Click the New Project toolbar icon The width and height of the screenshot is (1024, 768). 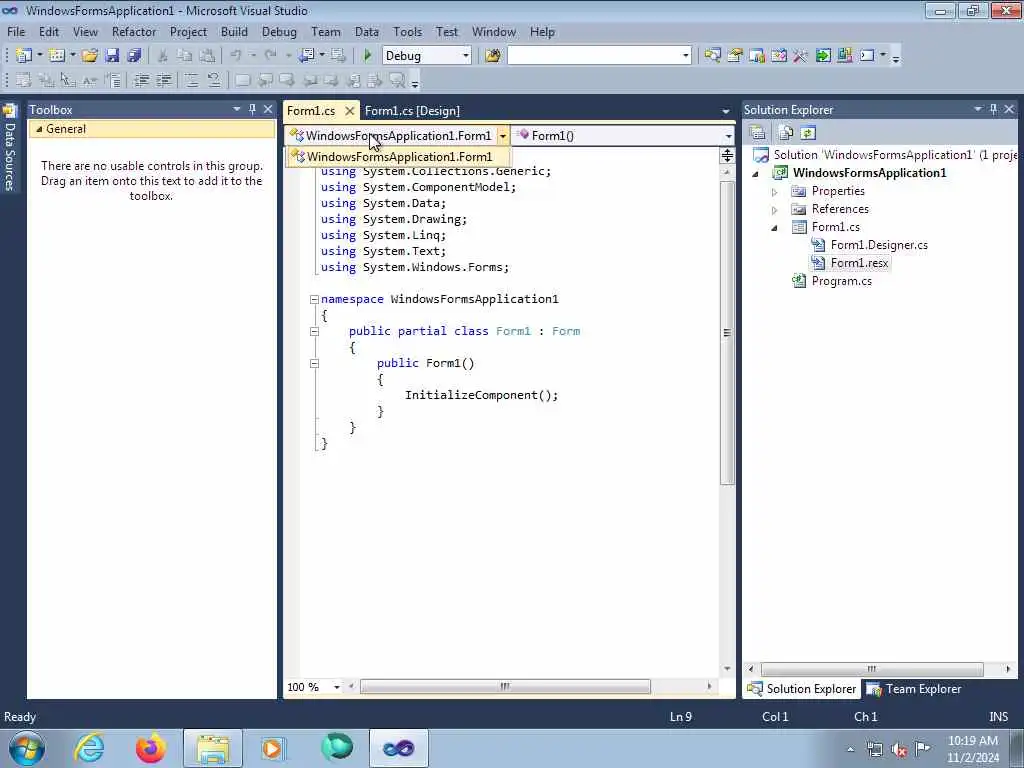tap(24, 56)
